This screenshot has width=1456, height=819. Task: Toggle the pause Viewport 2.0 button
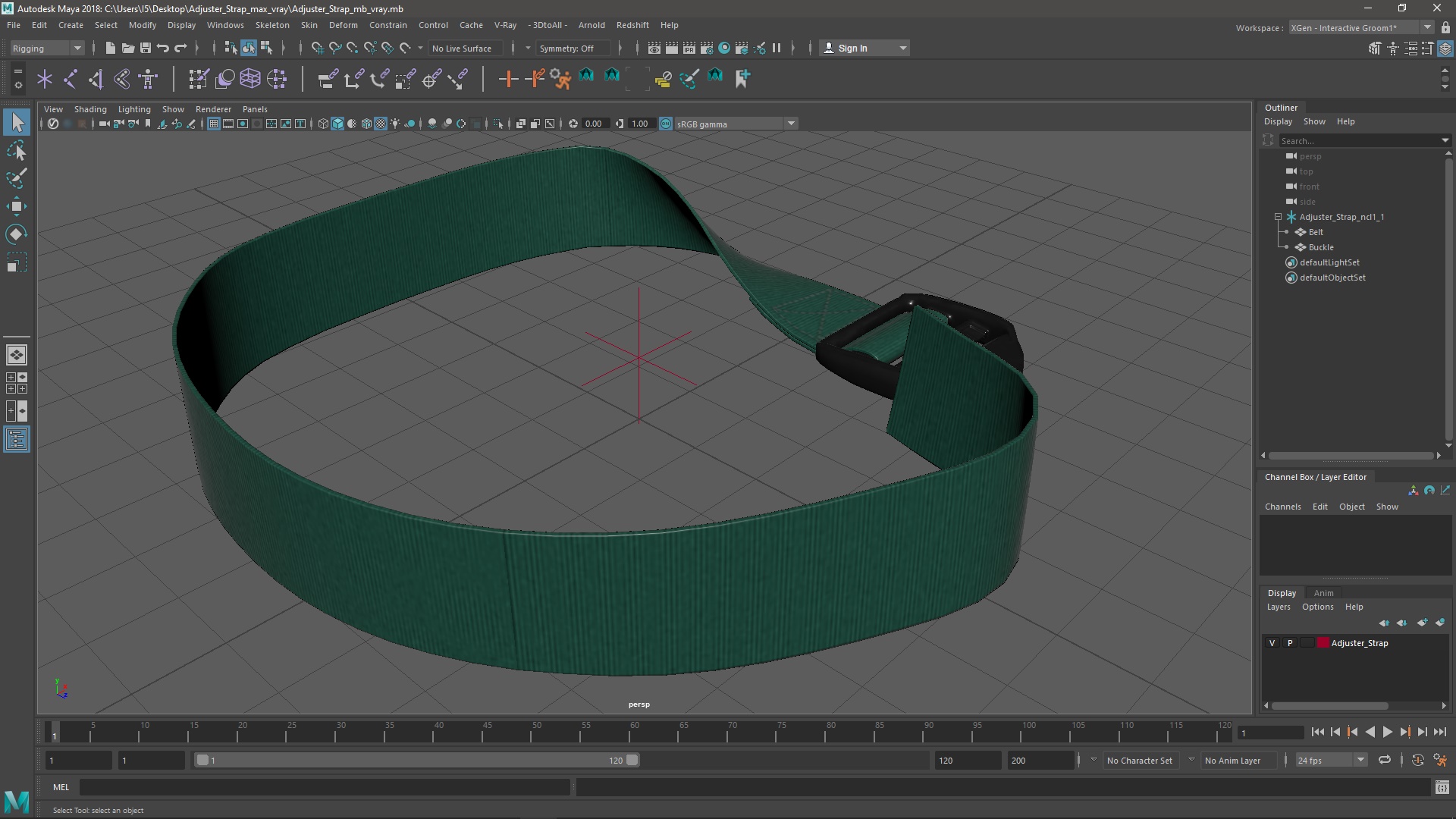(777, 48)
